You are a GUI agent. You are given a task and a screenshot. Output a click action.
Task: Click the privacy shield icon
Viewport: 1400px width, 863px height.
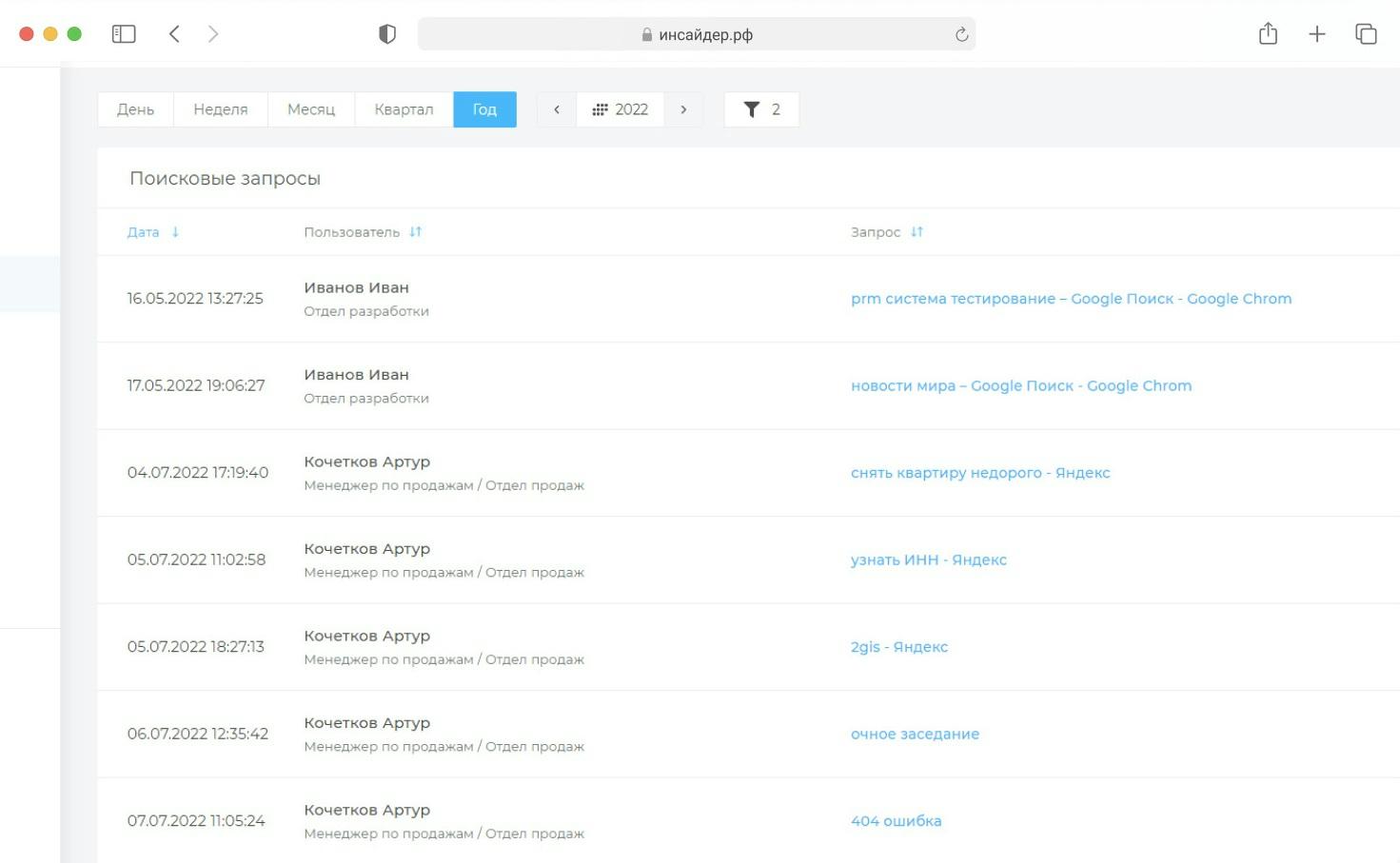(386, 34)
